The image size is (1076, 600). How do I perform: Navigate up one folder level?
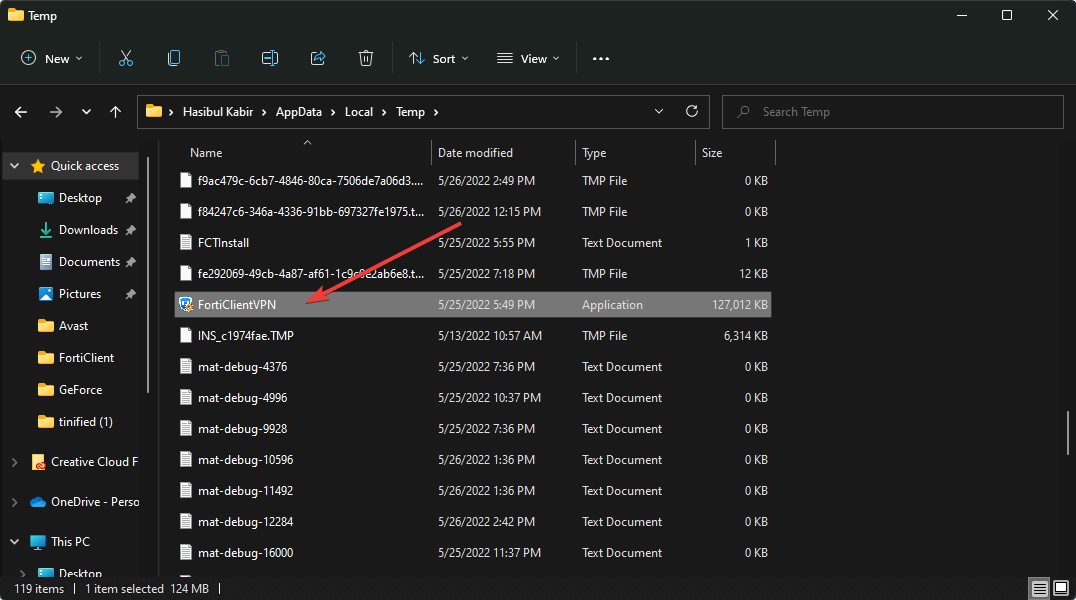[115, 111]
